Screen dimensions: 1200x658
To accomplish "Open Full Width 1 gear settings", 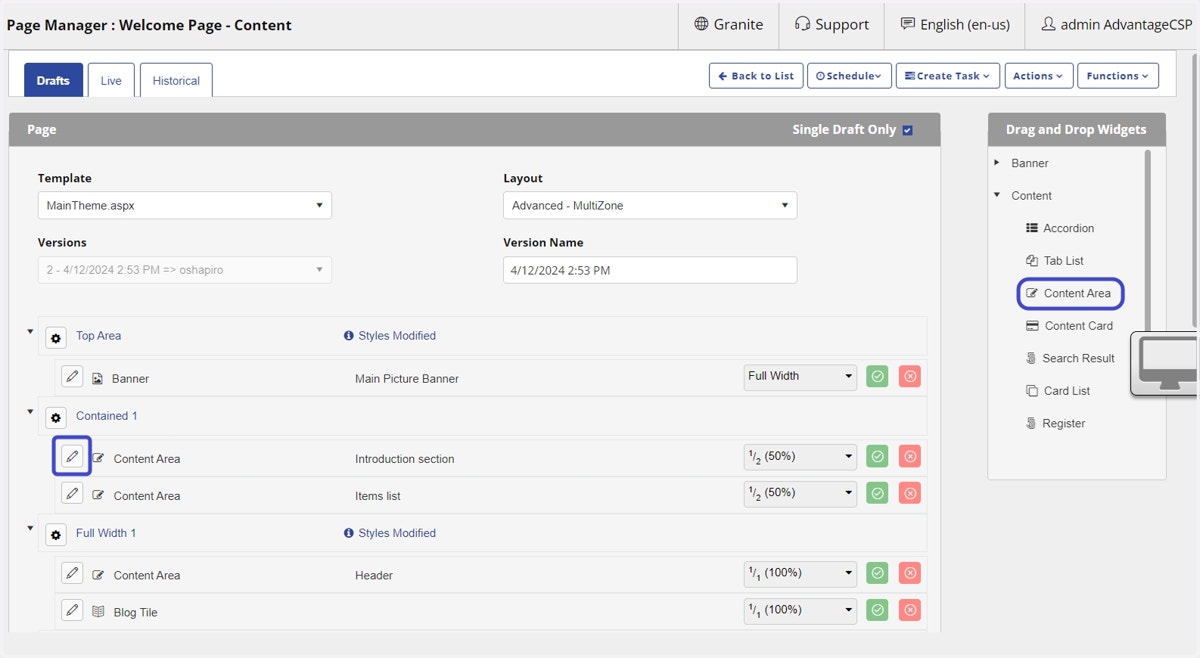I will (x=56, y=535).
